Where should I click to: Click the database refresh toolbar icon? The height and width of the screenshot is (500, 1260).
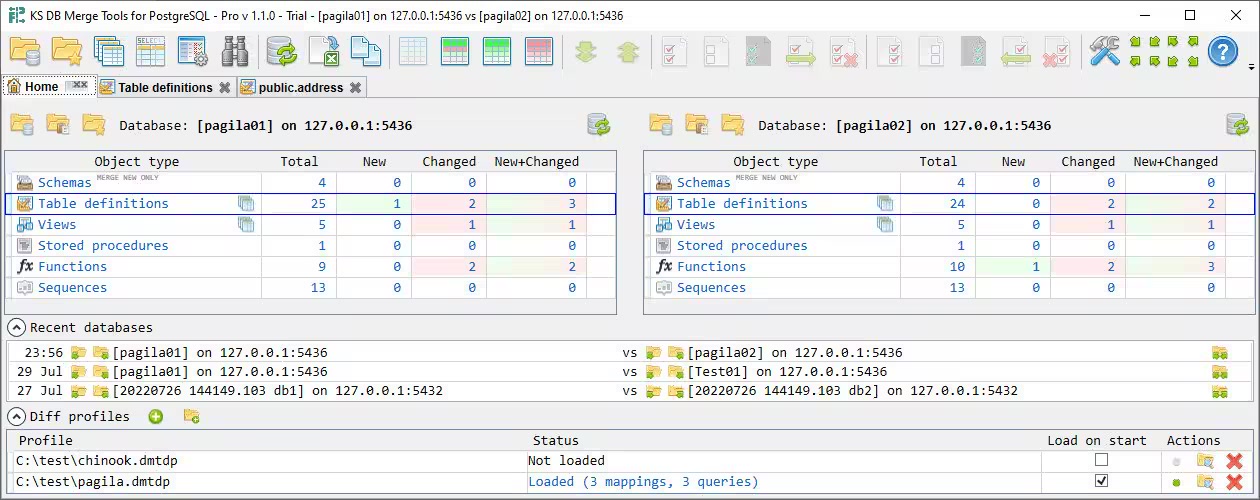[282, 51]
